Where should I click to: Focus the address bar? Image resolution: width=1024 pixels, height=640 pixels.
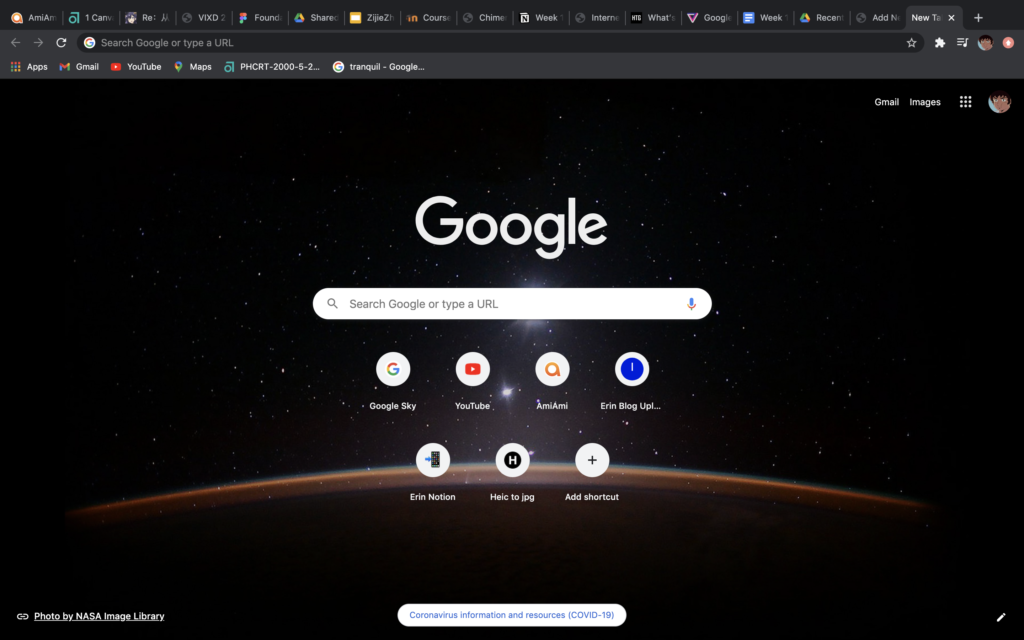(500, 42)
